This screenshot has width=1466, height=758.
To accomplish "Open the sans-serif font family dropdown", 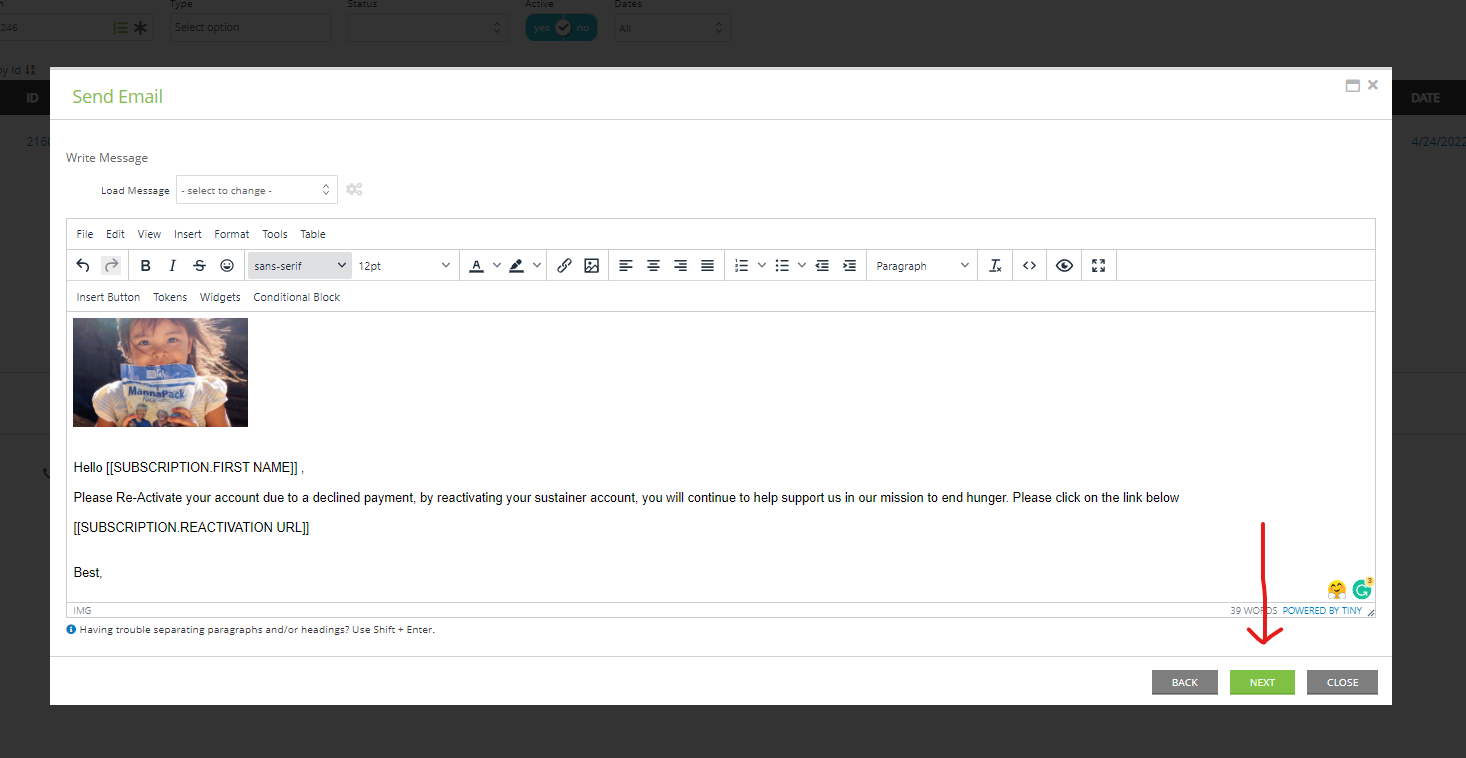I will pyautogui.click(x=299, y=266).
